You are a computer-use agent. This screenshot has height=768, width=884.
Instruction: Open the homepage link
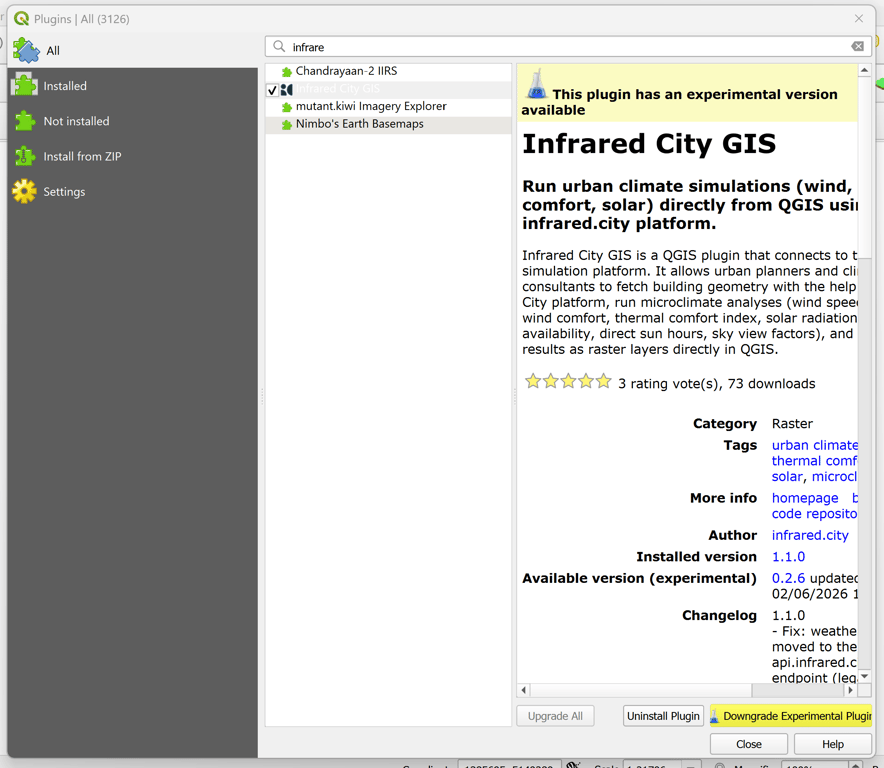coord(805,498)
